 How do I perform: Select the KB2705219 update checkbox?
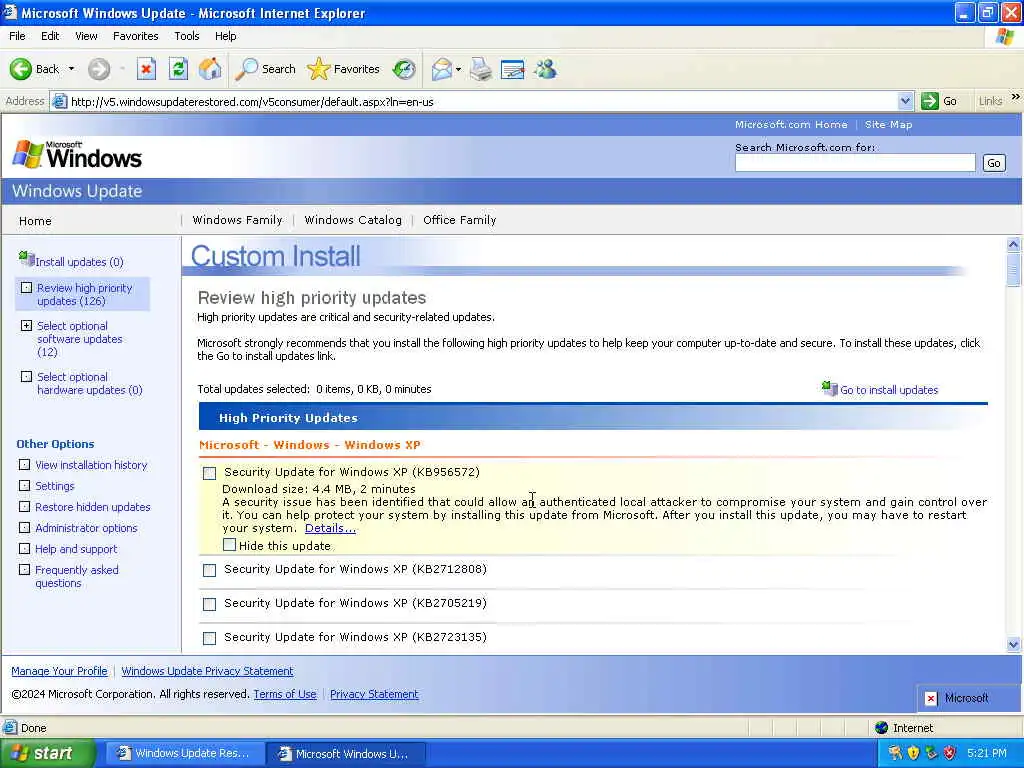210,604
